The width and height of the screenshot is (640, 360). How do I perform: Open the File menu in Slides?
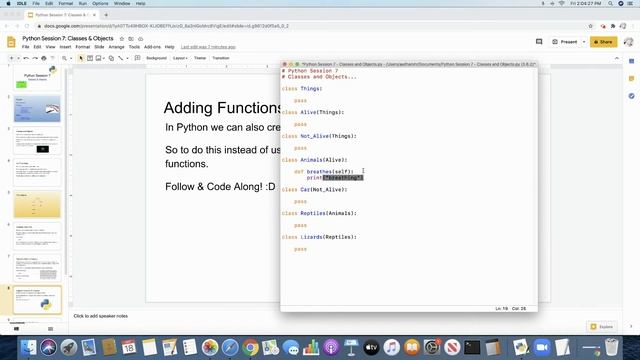[25, 47]
